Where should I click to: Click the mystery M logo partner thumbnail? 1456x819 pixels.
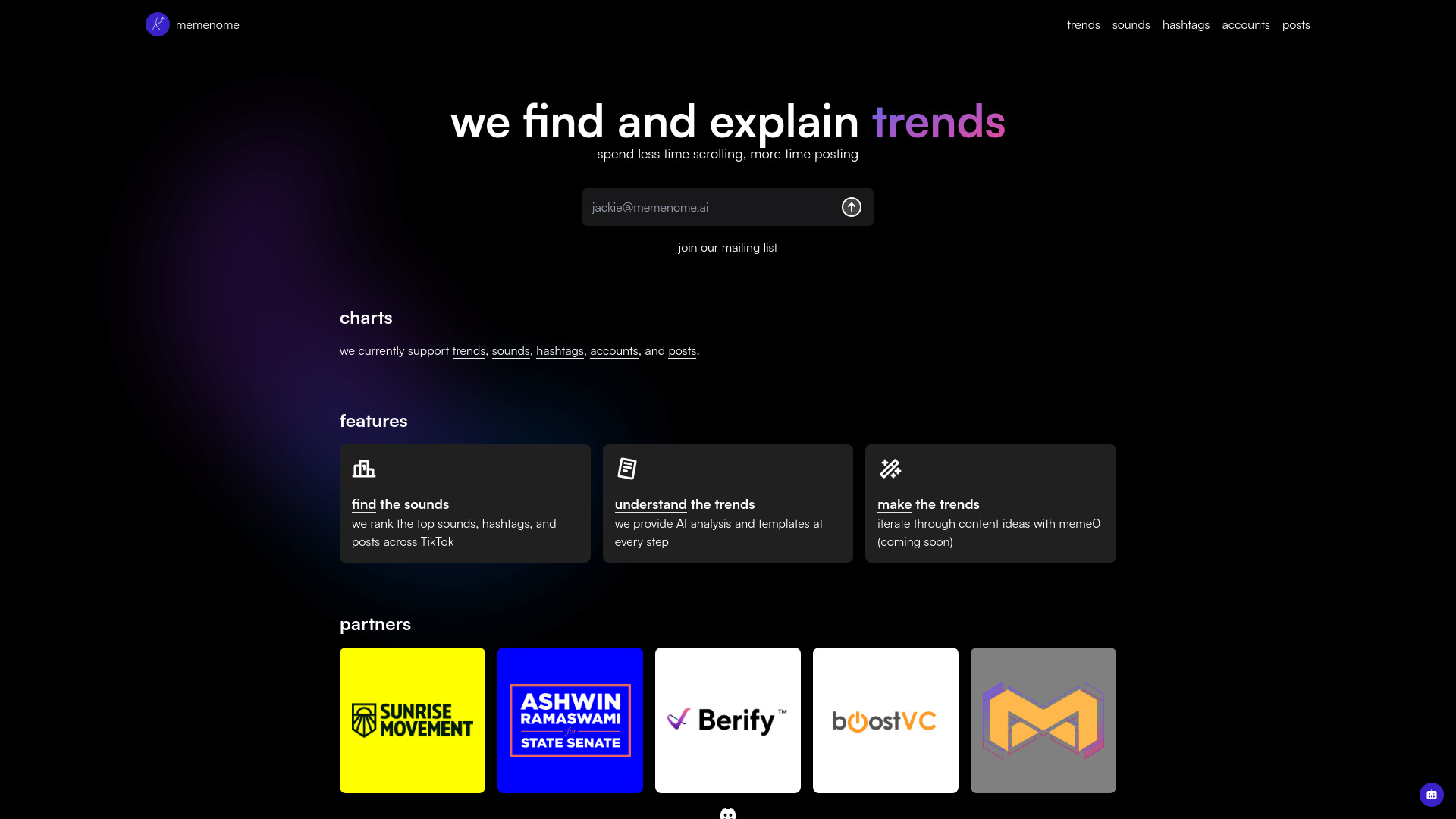[1043, 720]
